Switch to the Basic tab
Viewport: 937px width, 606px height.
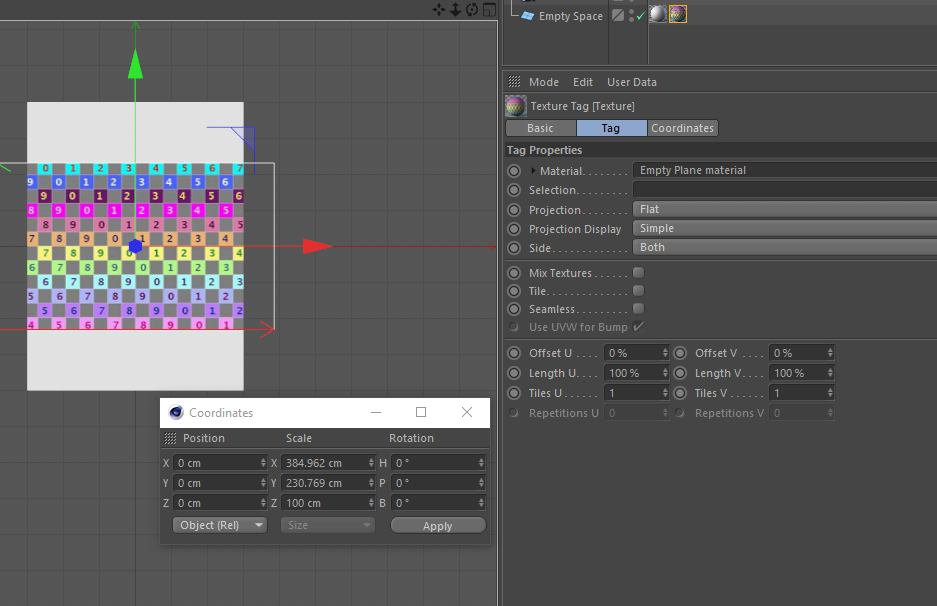(540, 128)
